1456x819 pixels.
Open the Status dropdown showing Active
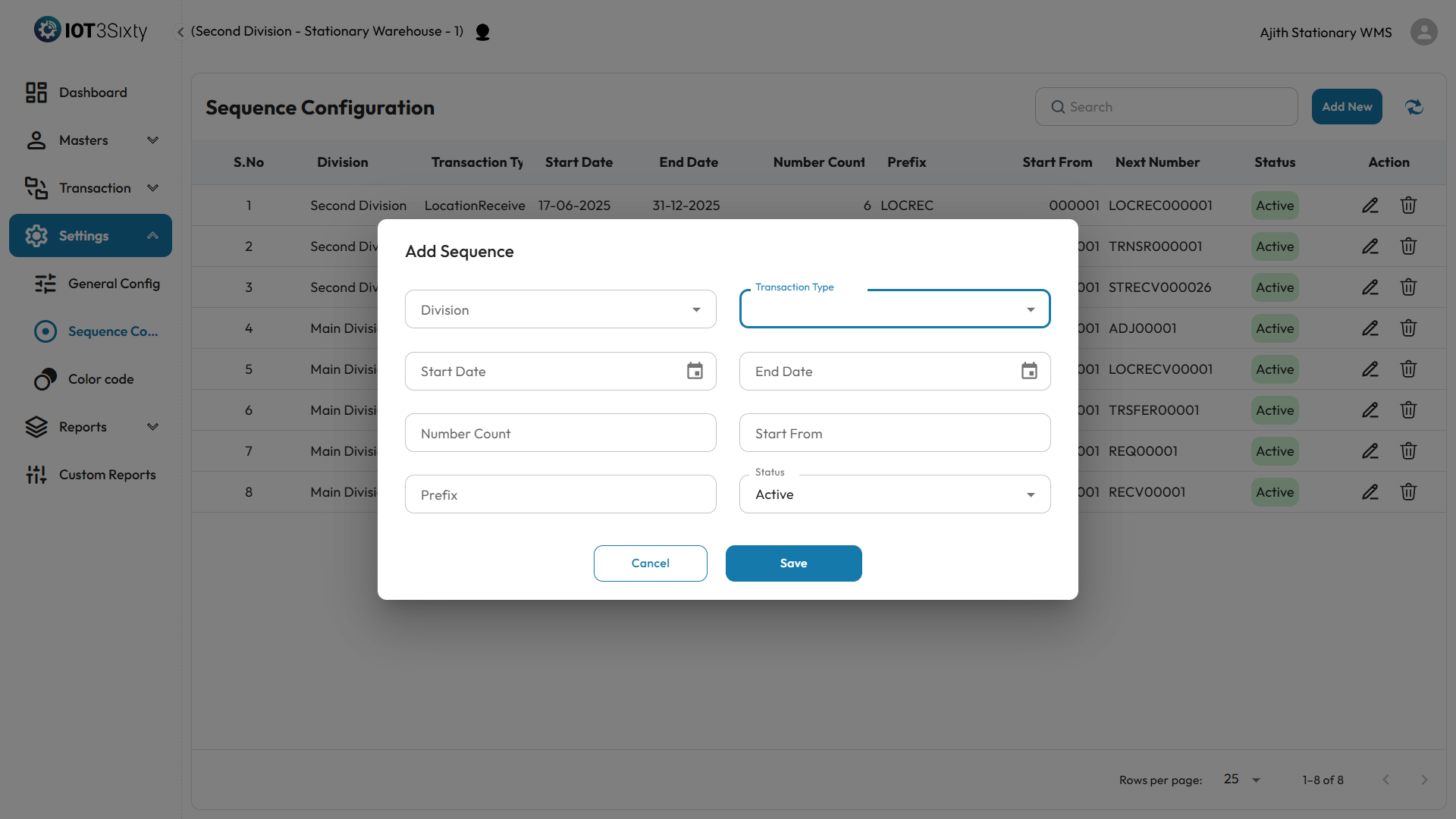[x=895, y=494]
